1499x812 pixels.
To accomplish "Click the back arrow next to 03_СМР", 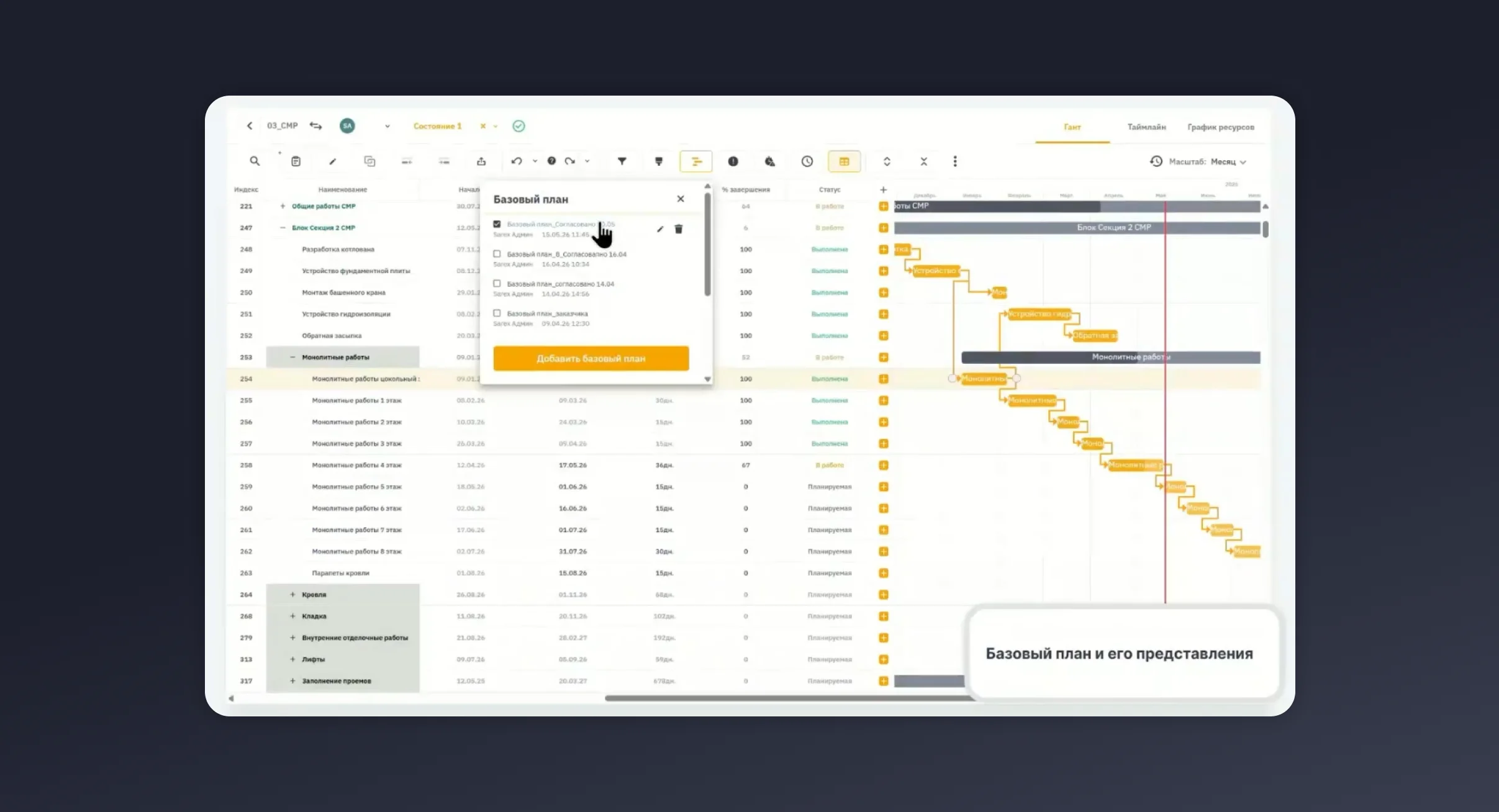I will click(x=250, y=126).
